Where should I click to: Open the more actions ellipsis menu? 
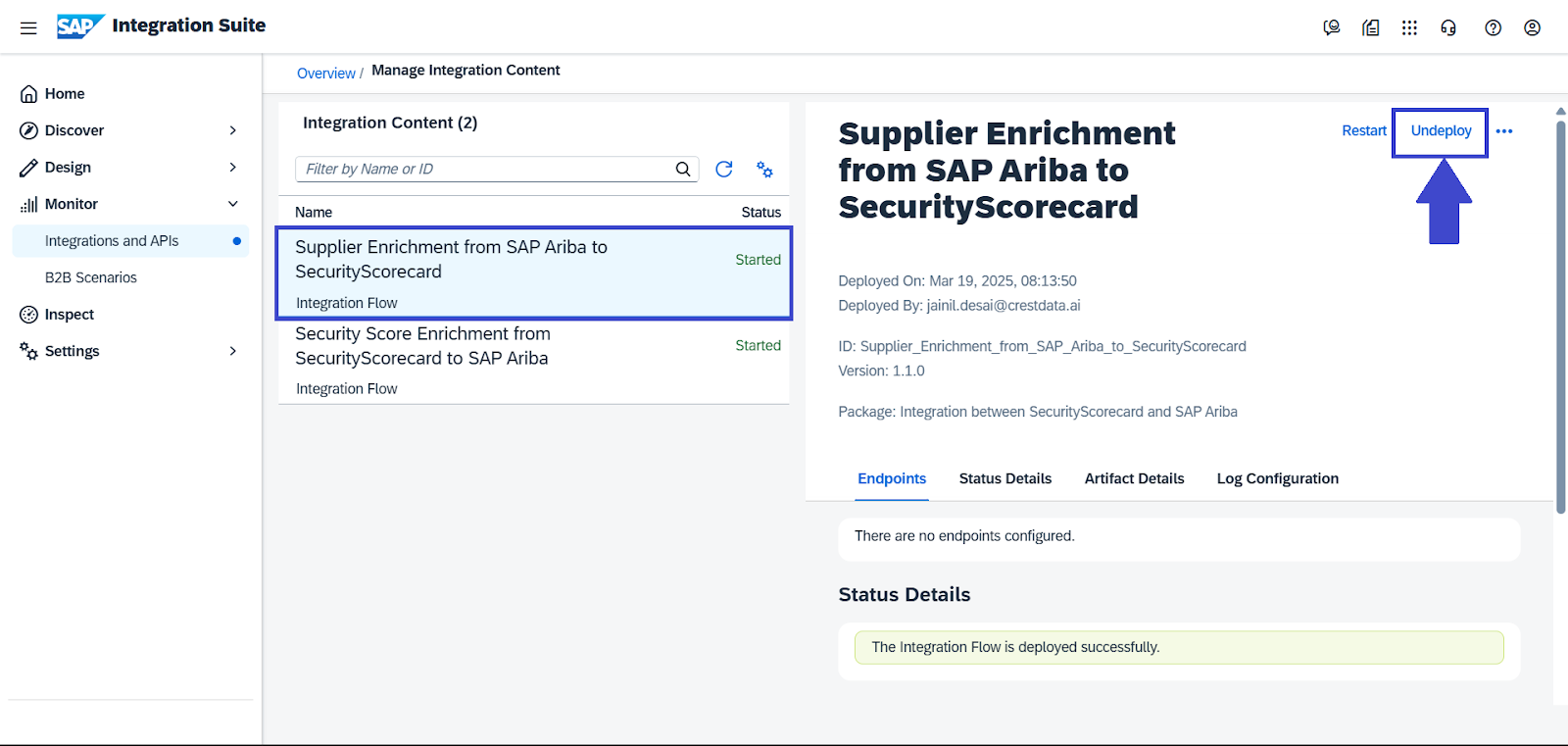tap(1504, 131)
